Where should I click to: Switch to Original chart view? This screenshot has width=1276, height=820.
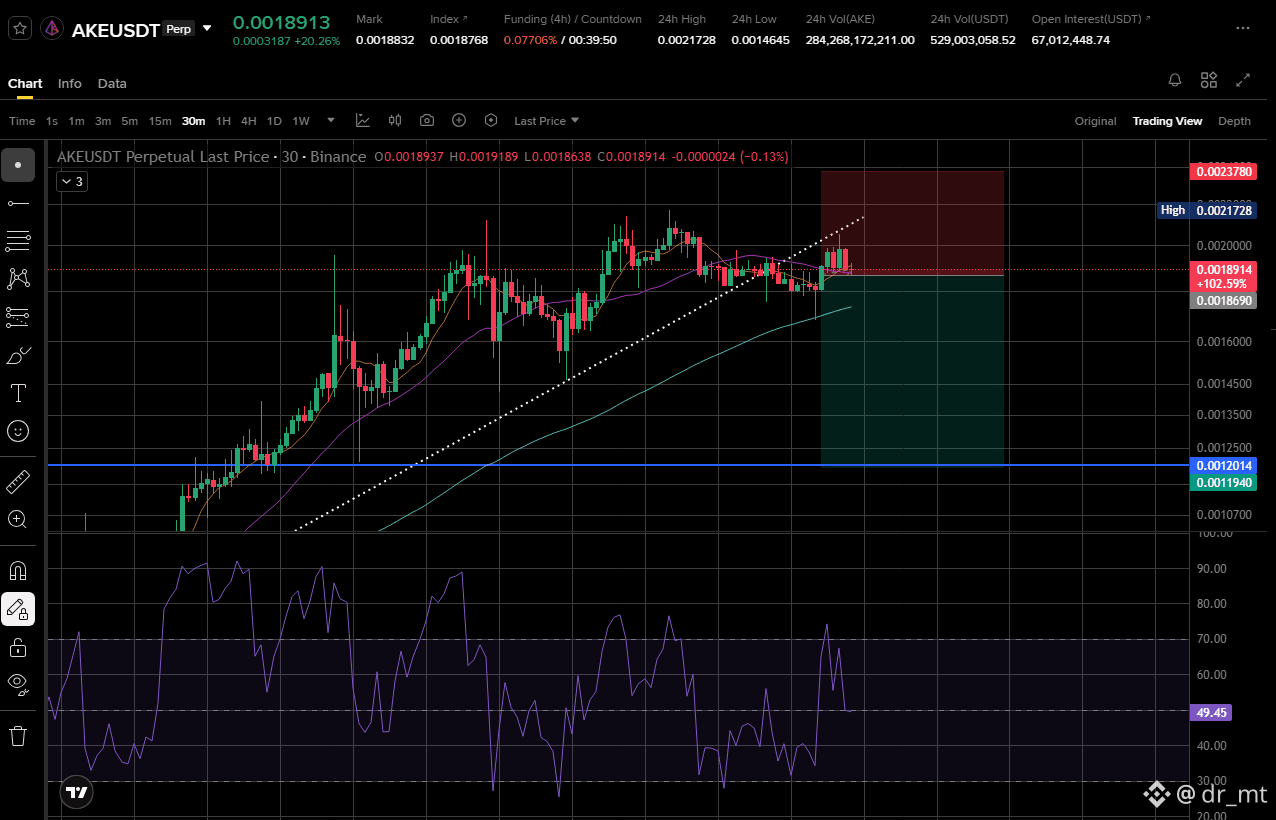click(x=1095, y=121)
